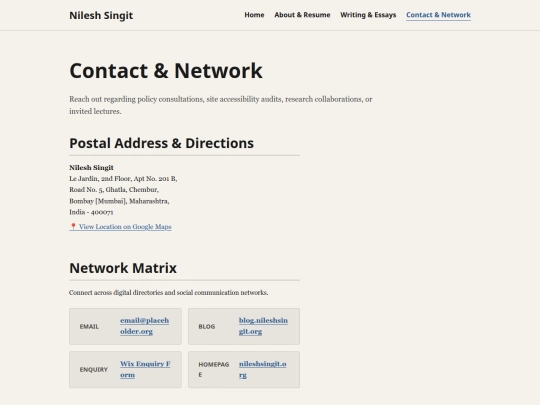Open blog.nileshsingit.org link
The image size is (540, 405).
[263, 326]
